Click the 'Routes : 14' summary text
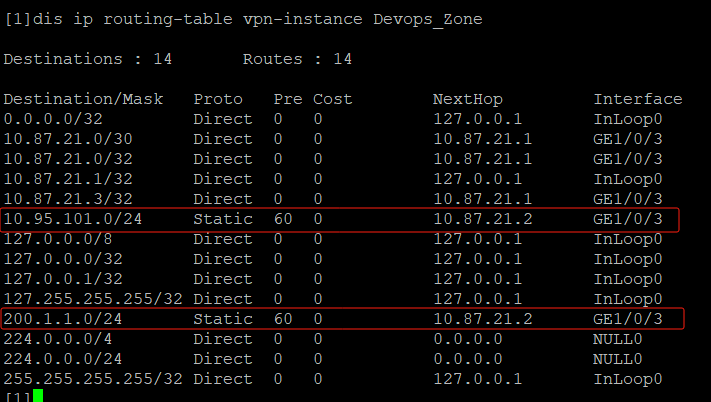The height and width of the screenshot is (402, 711). pos(297,60)
